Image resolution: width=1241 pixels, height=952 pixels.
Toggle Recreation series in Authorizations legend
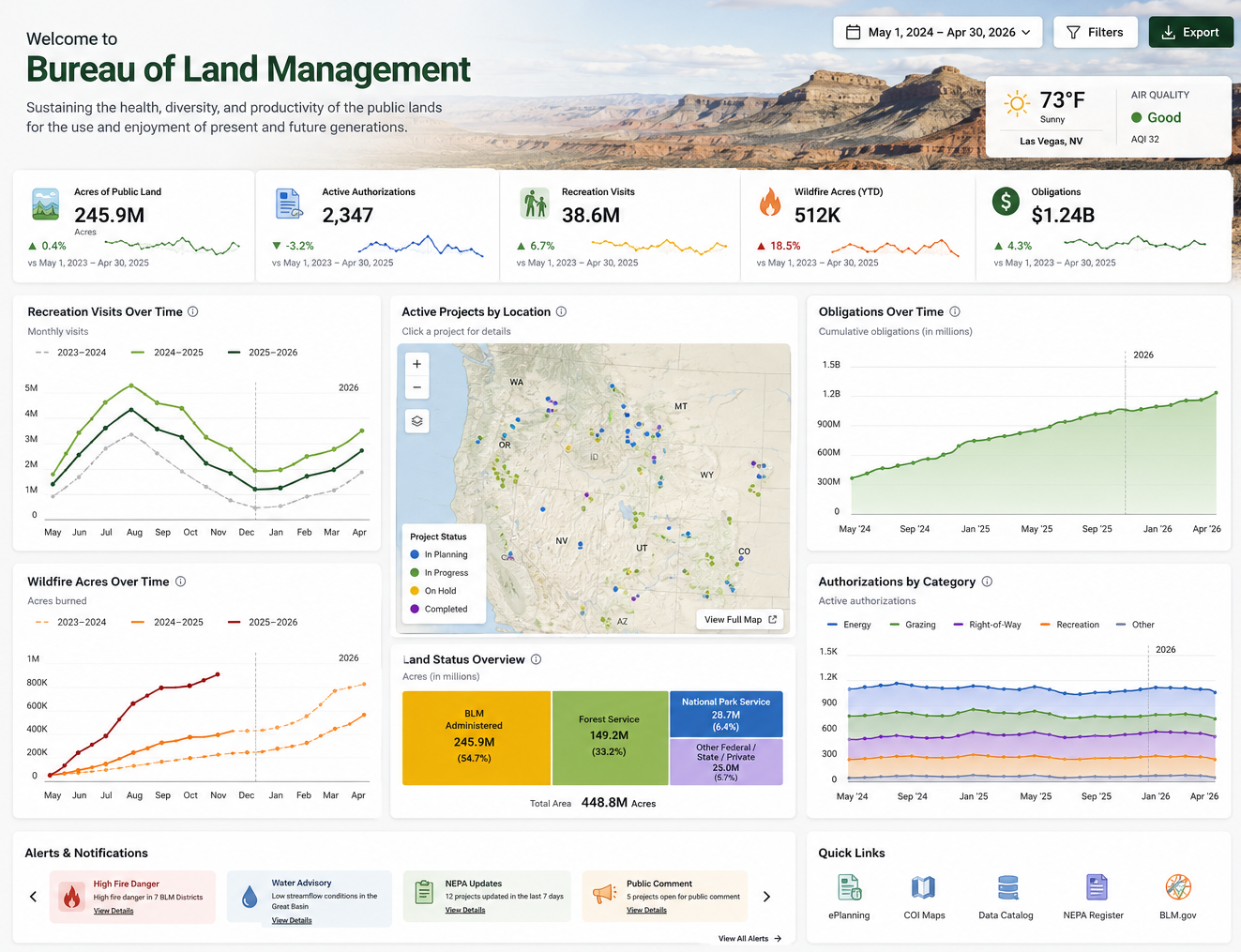1069,625
